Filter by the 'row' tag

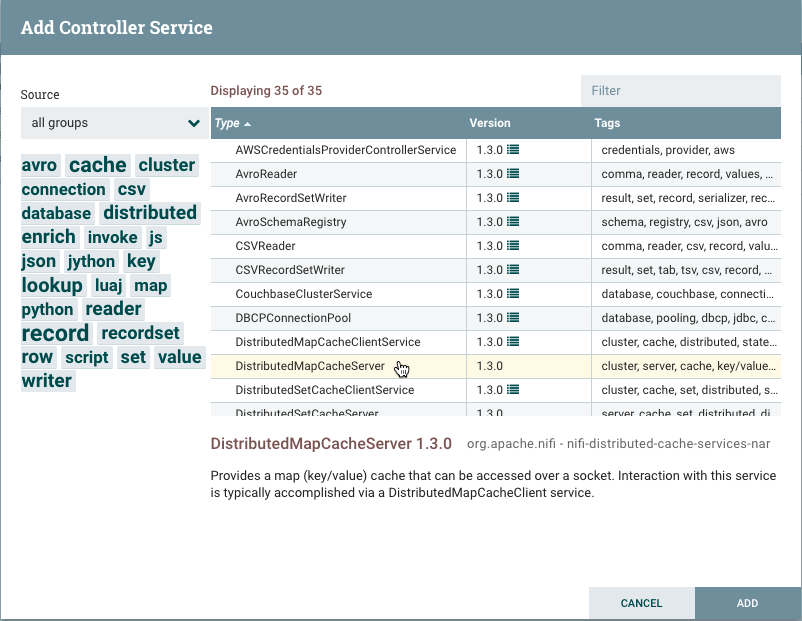coord(37,357)
